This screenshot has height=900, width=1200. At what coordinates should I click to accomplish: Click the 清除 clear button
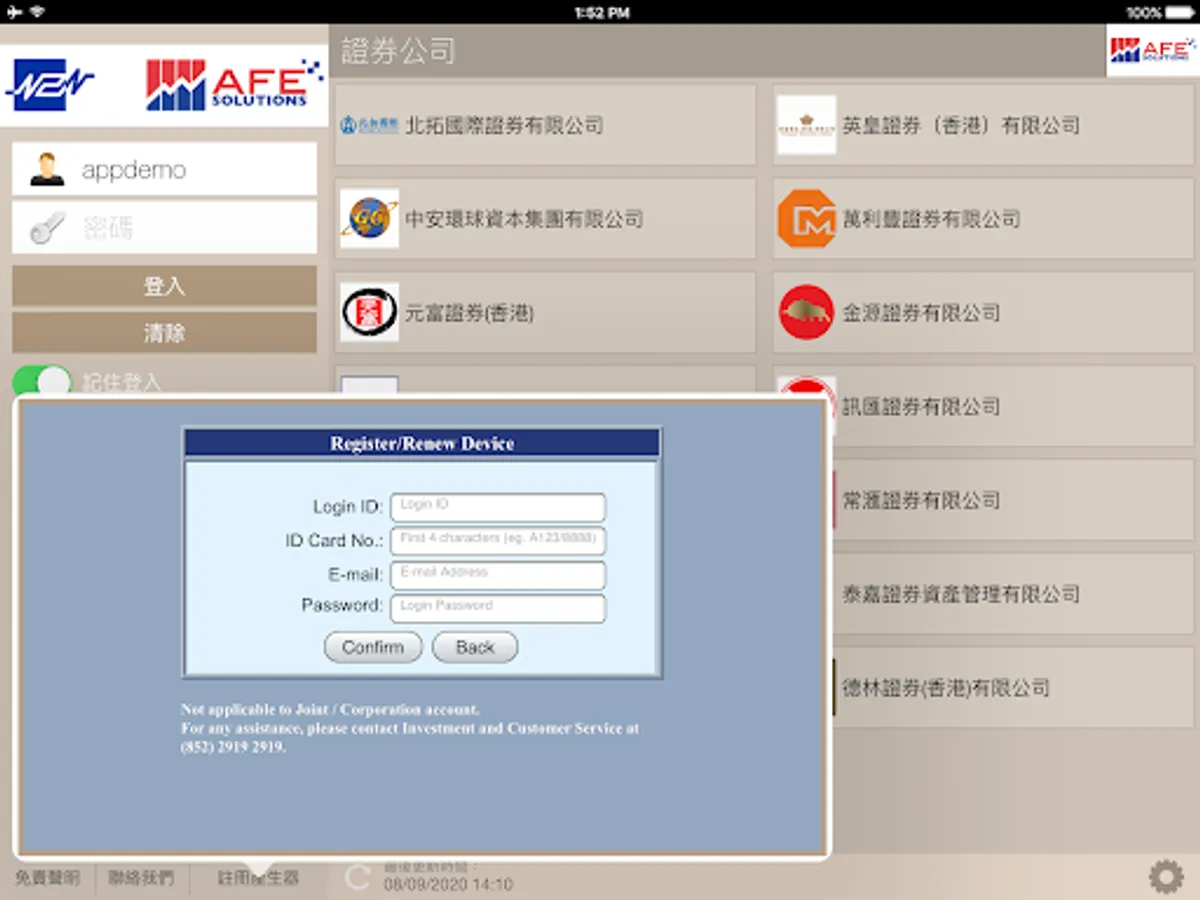coord(164,332)
